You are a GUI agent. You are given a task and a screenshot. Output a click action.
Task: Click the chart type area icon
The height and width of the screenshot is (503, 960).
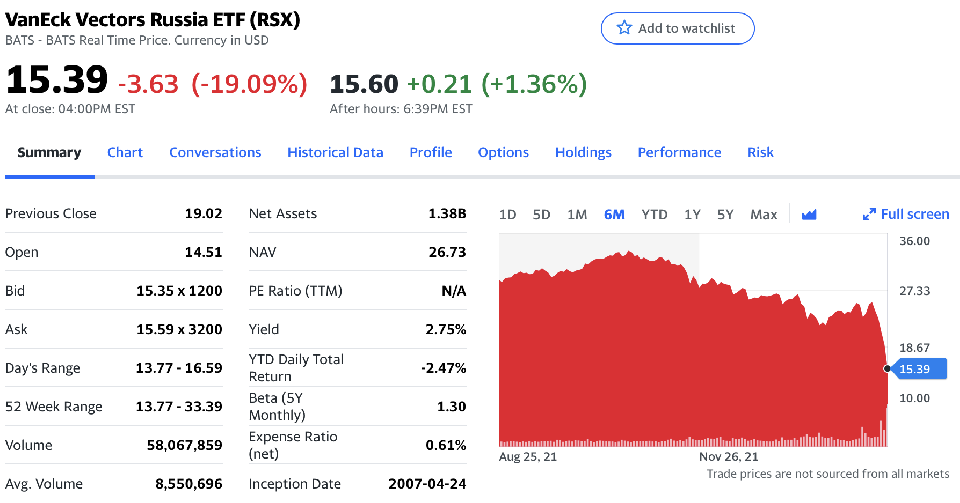(809, 214)
